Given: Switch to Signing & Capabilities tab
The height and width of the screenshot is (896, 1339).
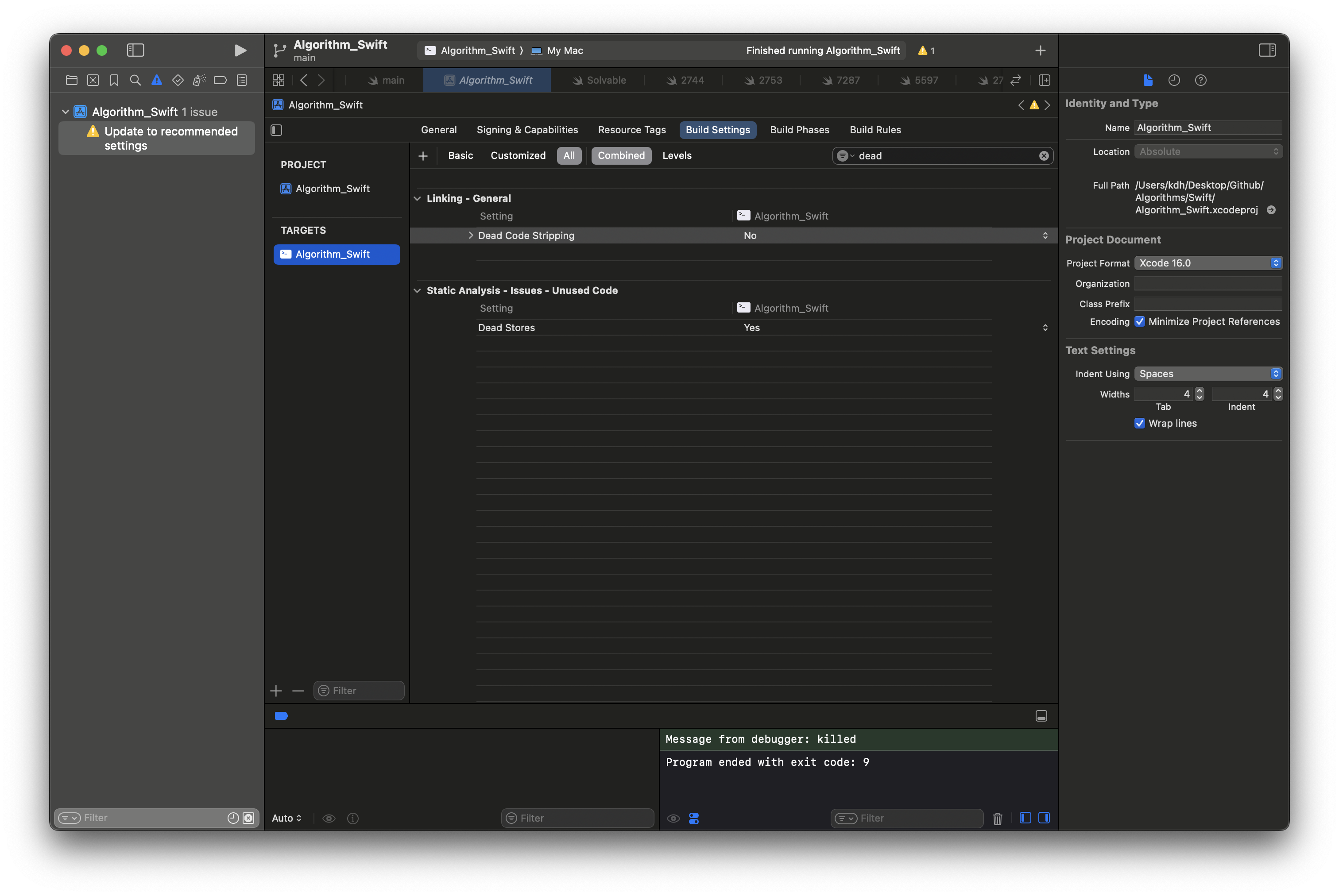Looking at the screenshot, I should [527, 130].
